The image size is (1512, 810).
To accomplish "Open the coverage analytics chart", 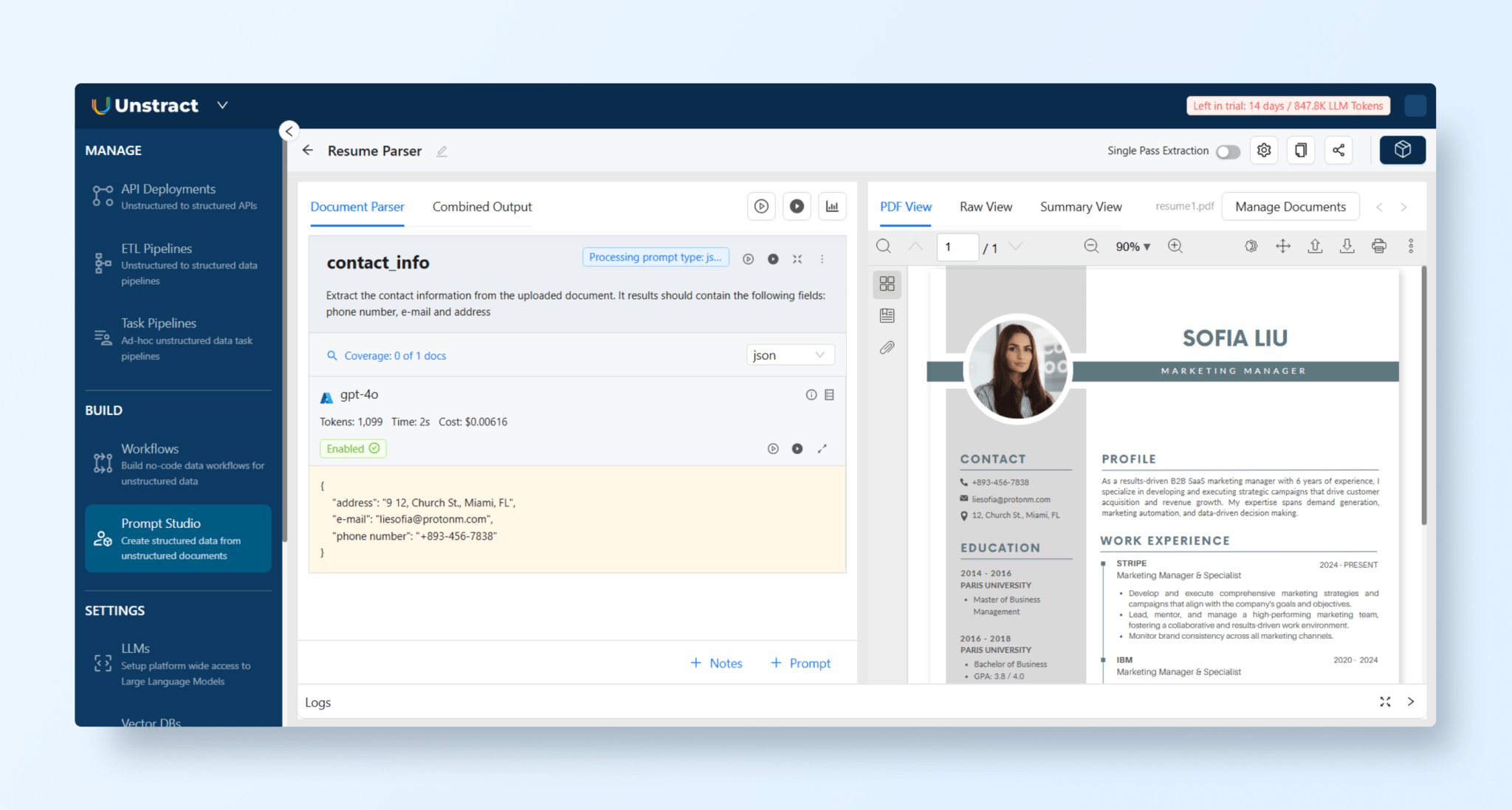I will pos(832,206).
